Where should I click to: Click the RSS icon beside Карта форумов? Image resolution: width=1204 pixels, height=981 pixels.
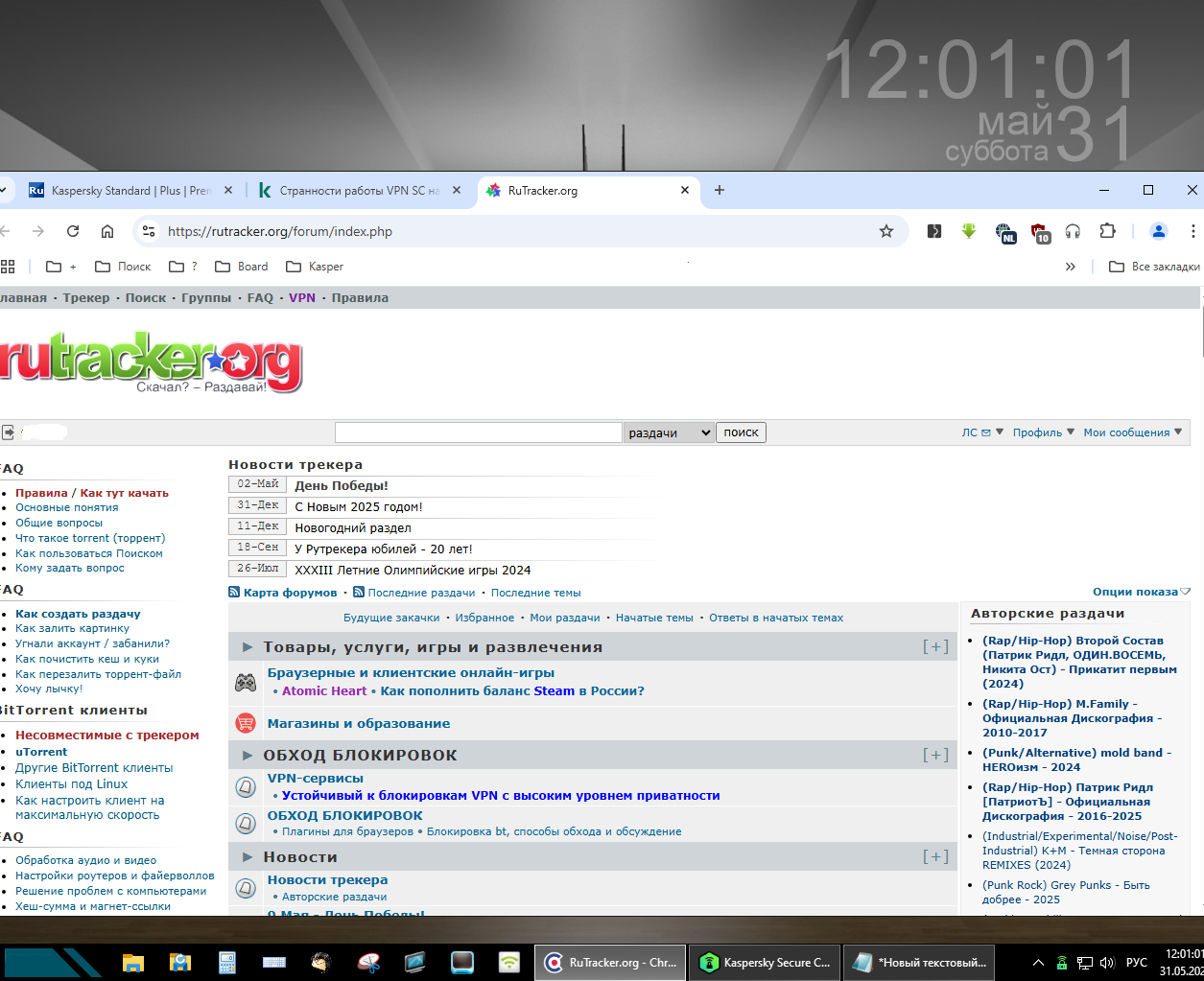pos(234,592)
